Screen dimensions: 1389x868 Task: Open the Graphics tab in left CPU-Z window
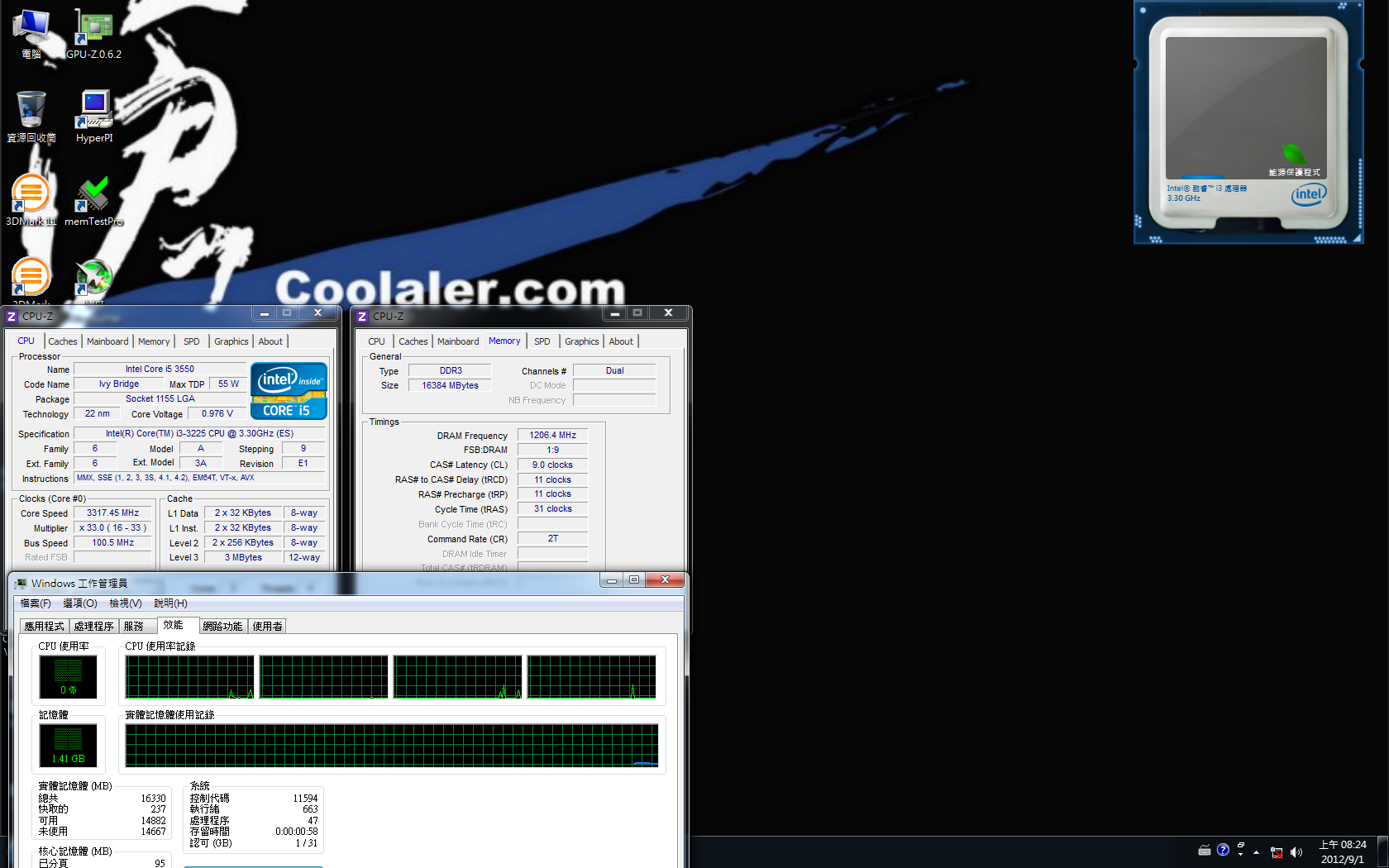[x=231, y=341]
